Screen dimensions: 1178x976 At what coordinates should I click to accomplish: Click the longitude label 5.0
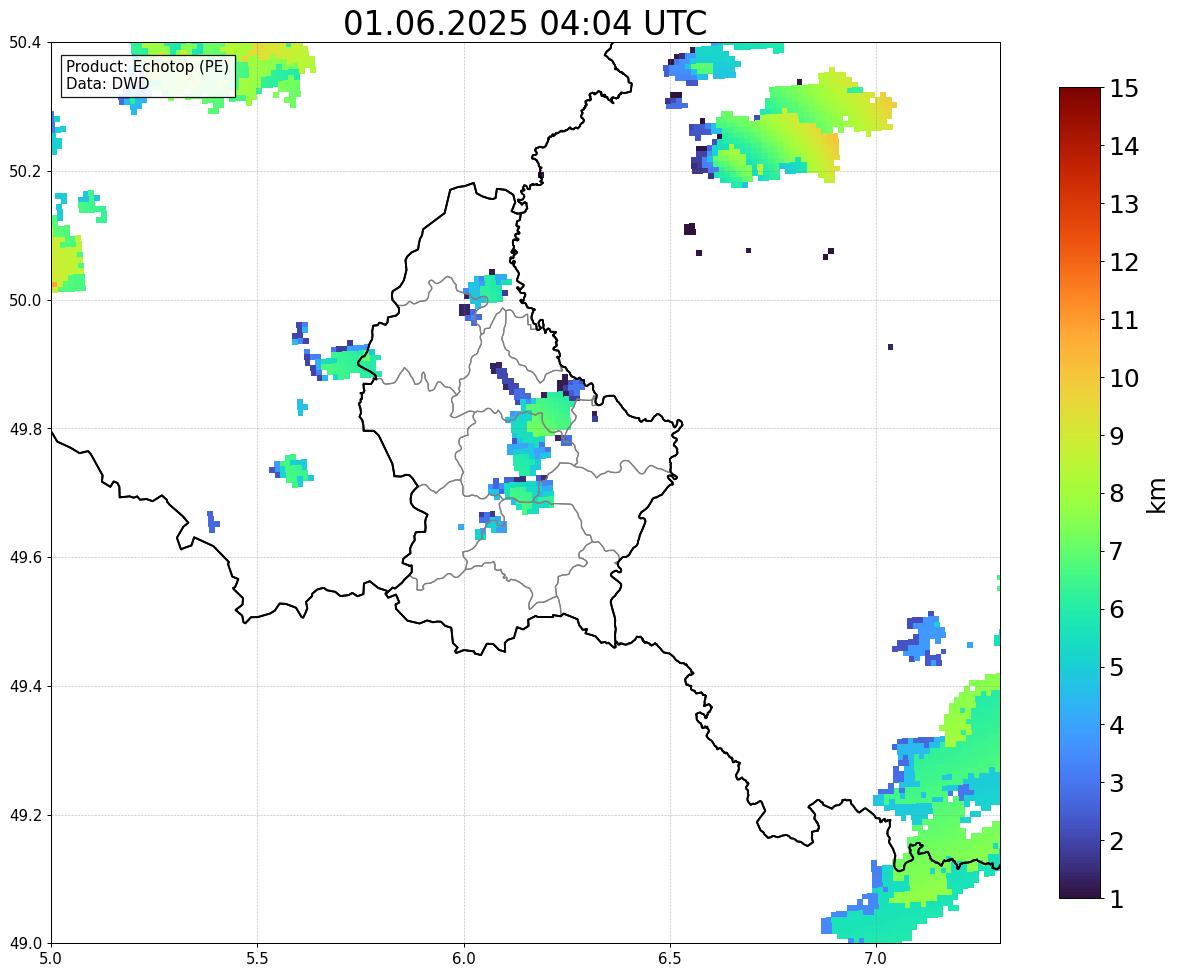51,959
